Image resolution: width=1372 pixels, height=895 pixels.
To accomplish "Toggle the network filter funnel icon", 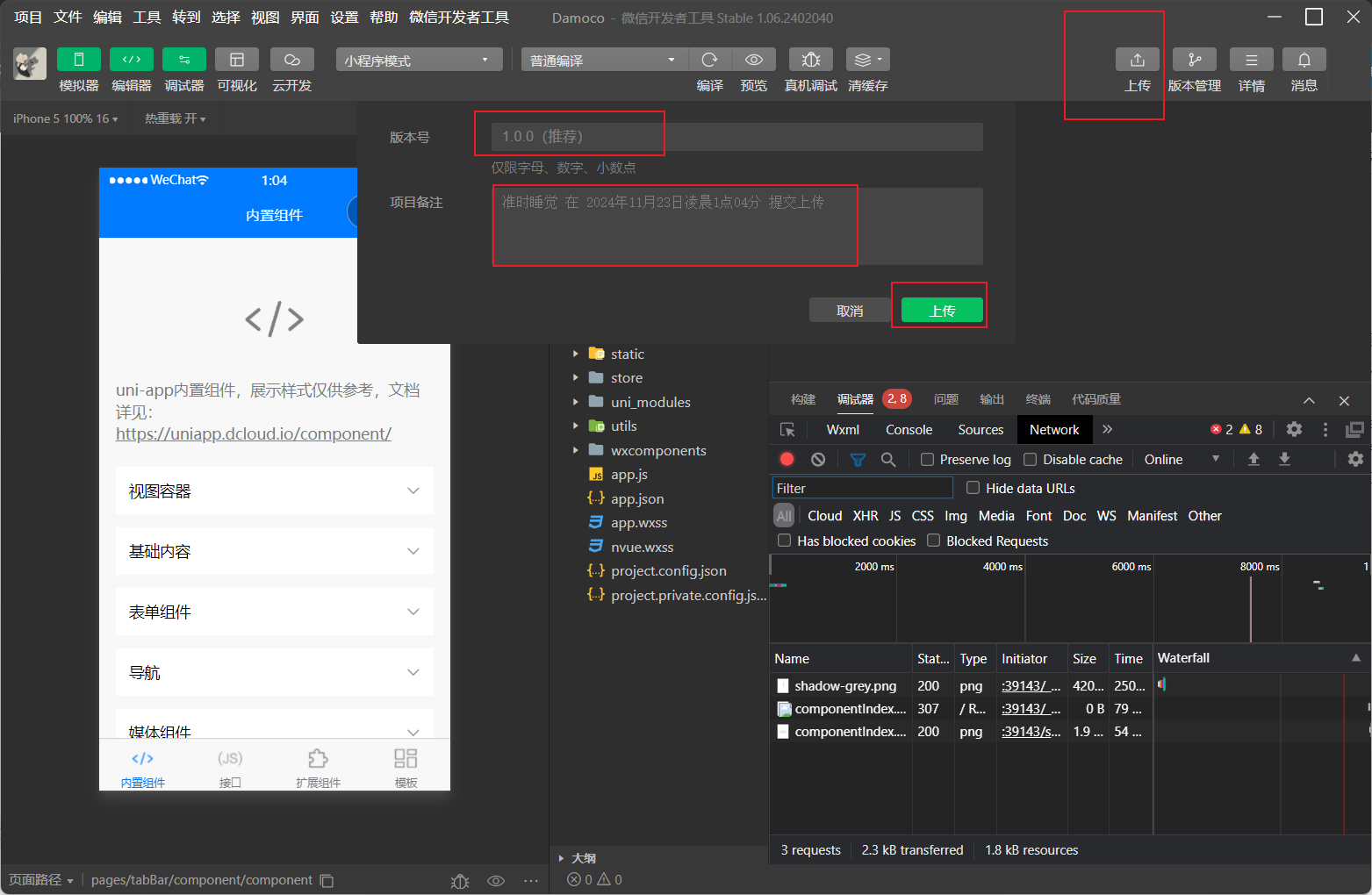I will (858, 460).
